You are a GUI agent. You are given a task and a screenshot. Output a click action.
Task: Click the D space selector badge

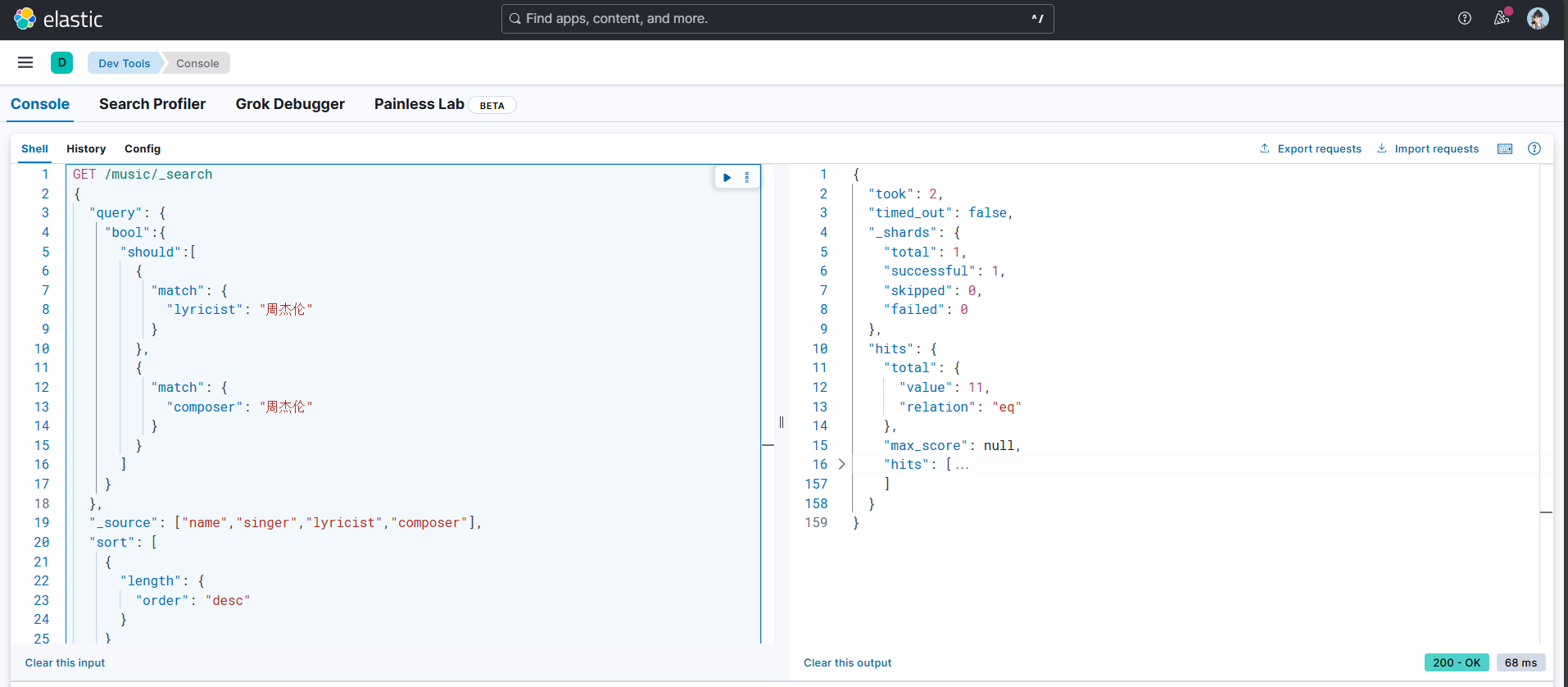pyautogui.click(x=61, y=62)
